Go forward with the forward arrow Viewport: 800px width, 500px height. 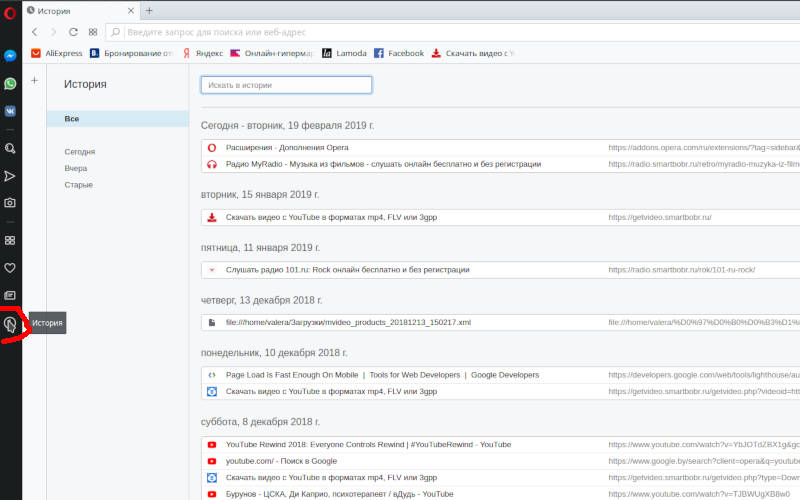(x=54, y=32)
